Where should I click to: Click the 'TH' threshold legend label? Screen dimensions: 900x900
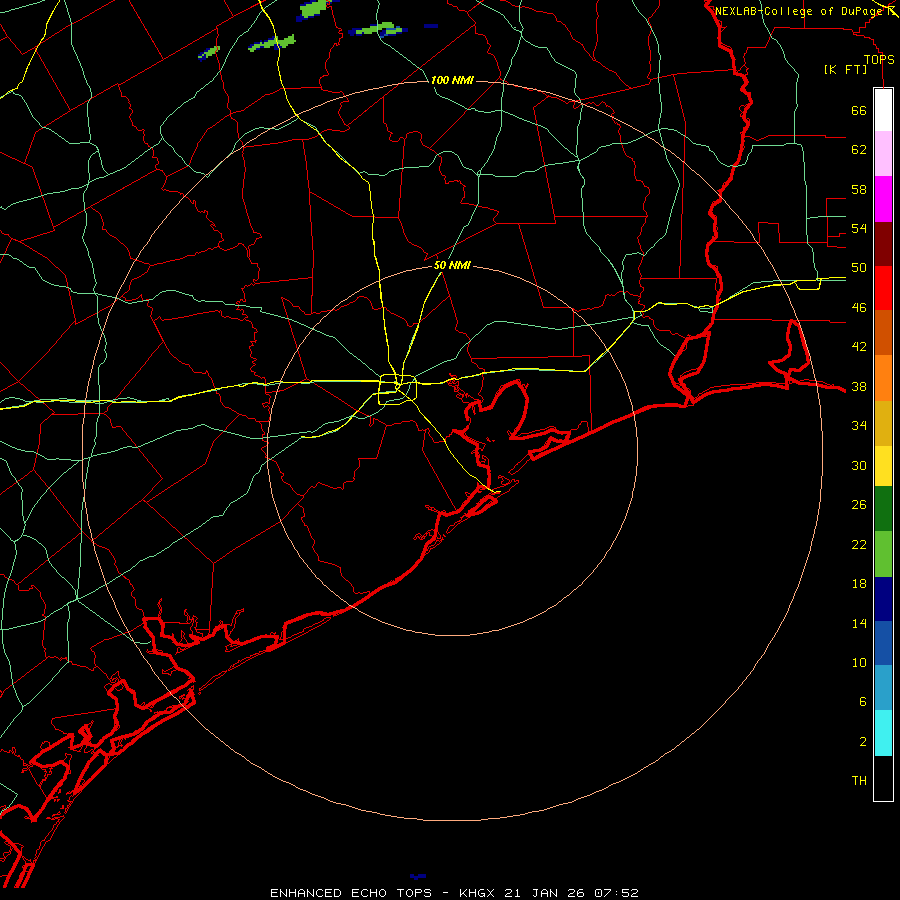coord(859,781)
